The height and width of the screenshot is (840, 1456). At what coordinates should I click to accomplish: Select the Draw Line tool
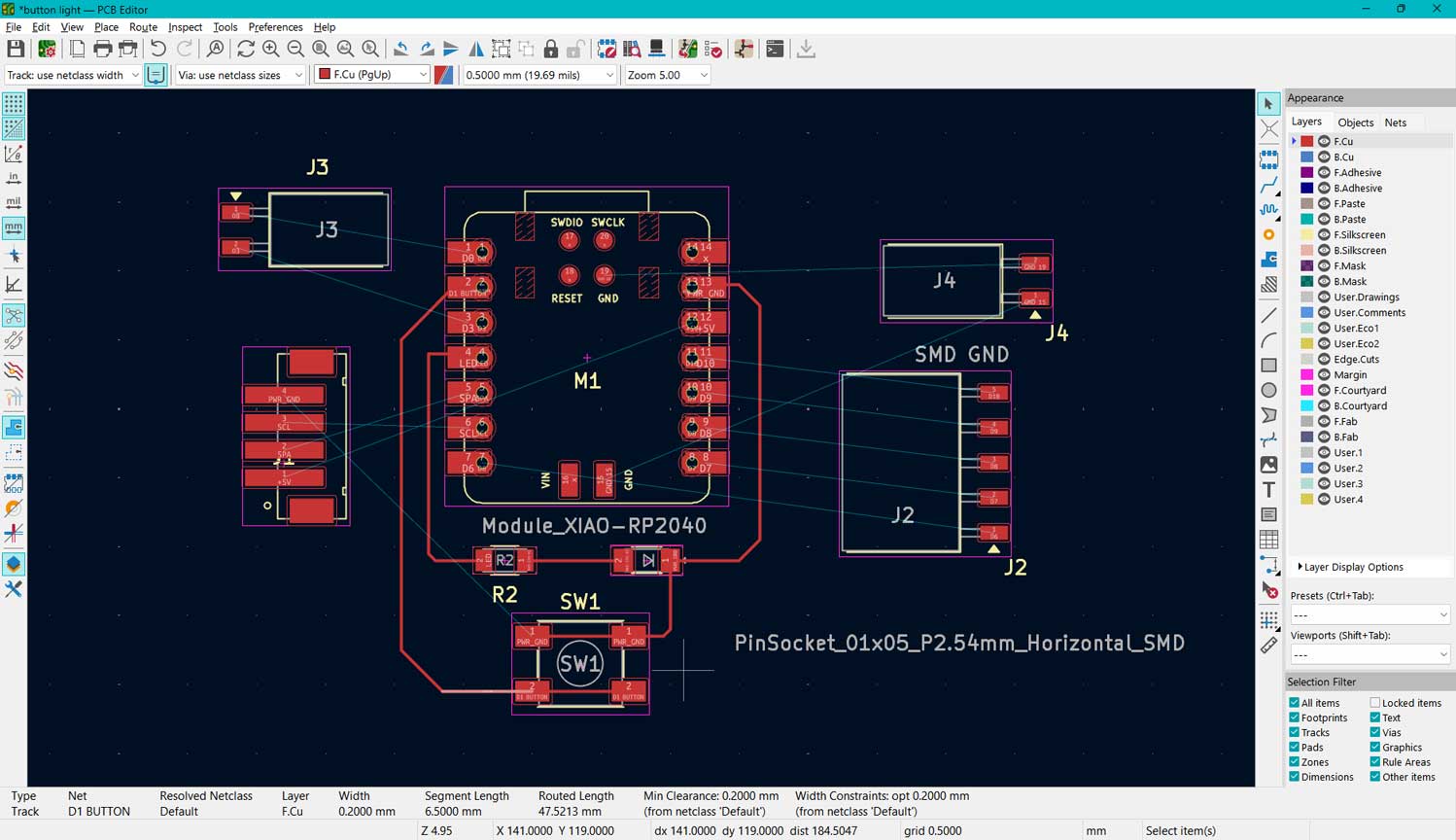[1268, 315]
